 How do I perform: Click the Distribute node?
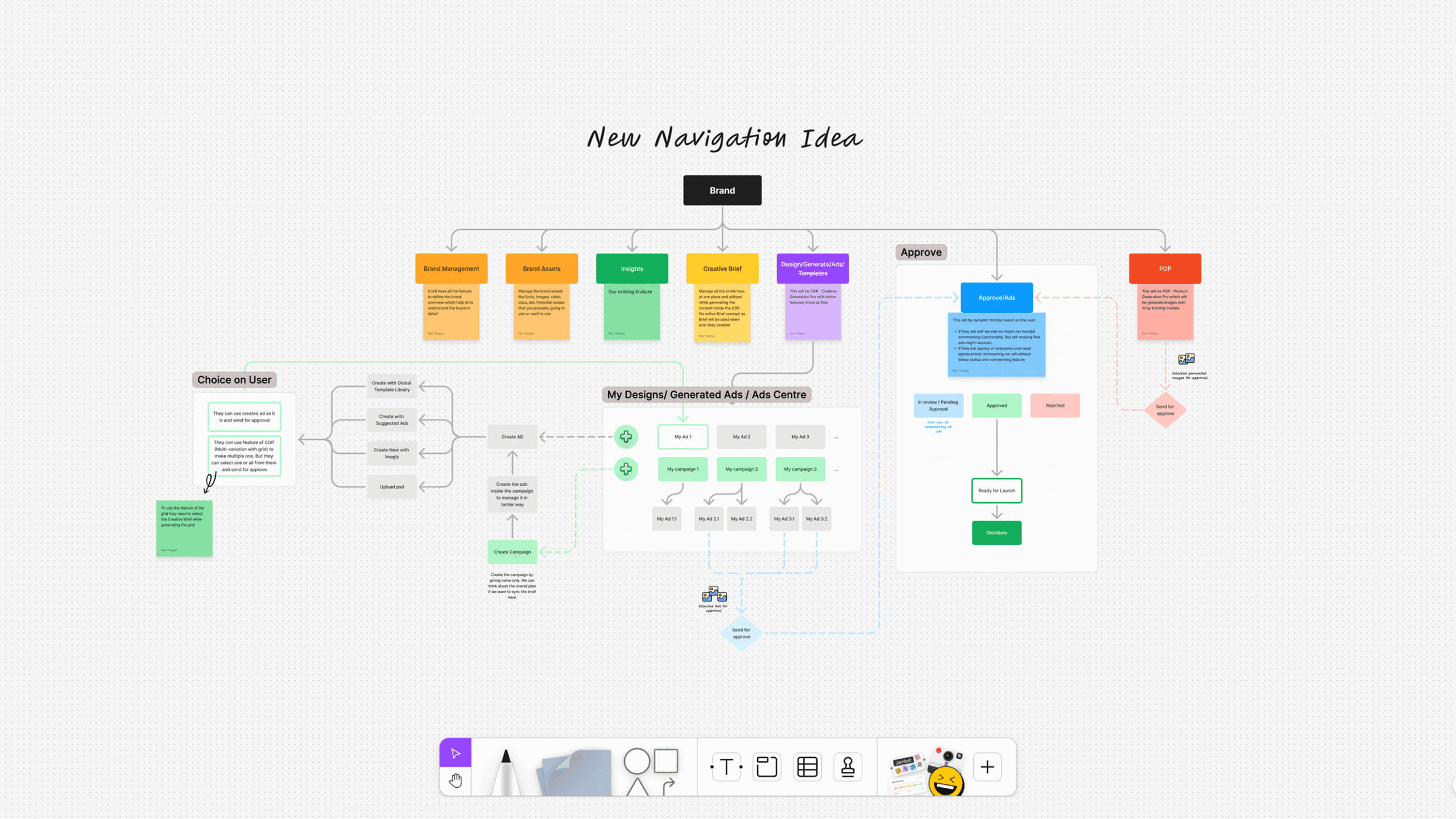pyautogui.click(x=996, y=532)
